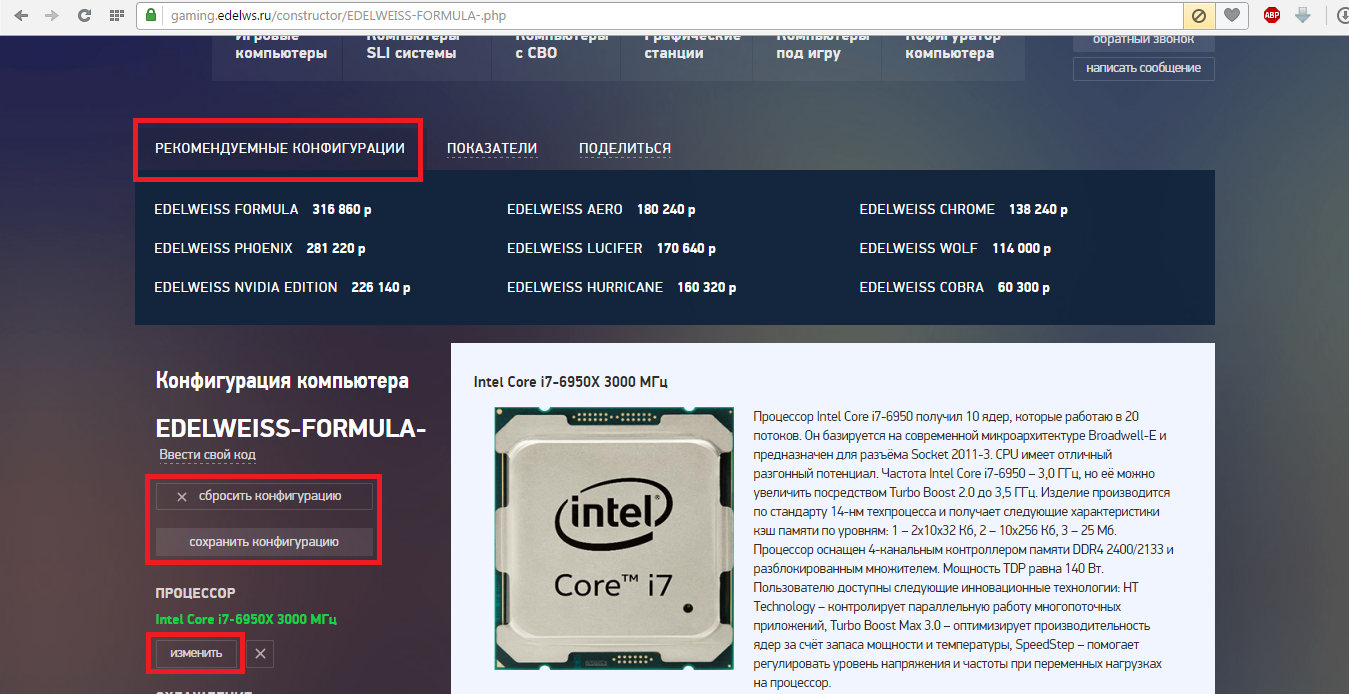Viewport: 1349px width, 694px height.
Task: Click the Intel Core i7 processor image
Action: click(614, 538)
